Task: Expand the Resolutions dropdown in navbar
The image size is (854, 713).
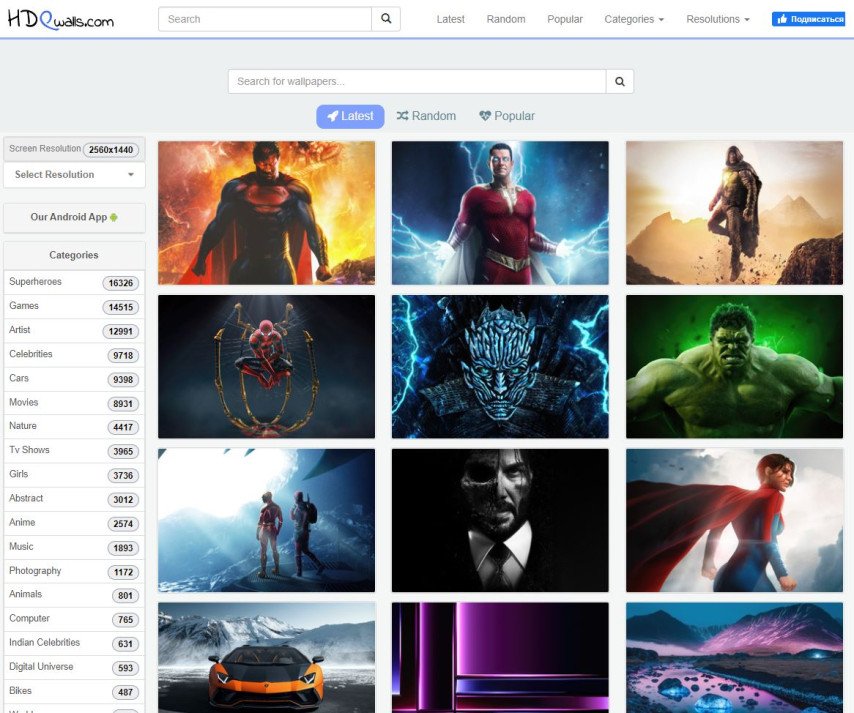Action: 717,19
